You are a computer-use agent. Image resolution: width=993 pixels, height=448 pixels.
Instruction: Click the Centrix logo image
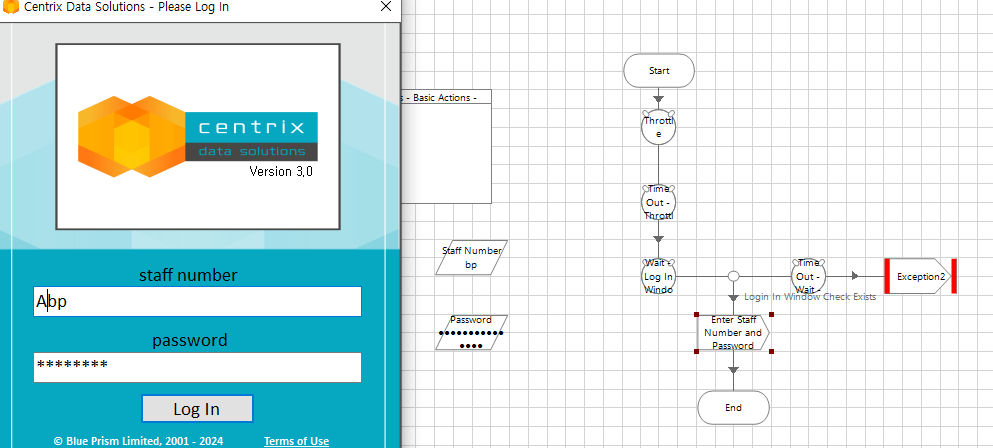click(198, 136)
